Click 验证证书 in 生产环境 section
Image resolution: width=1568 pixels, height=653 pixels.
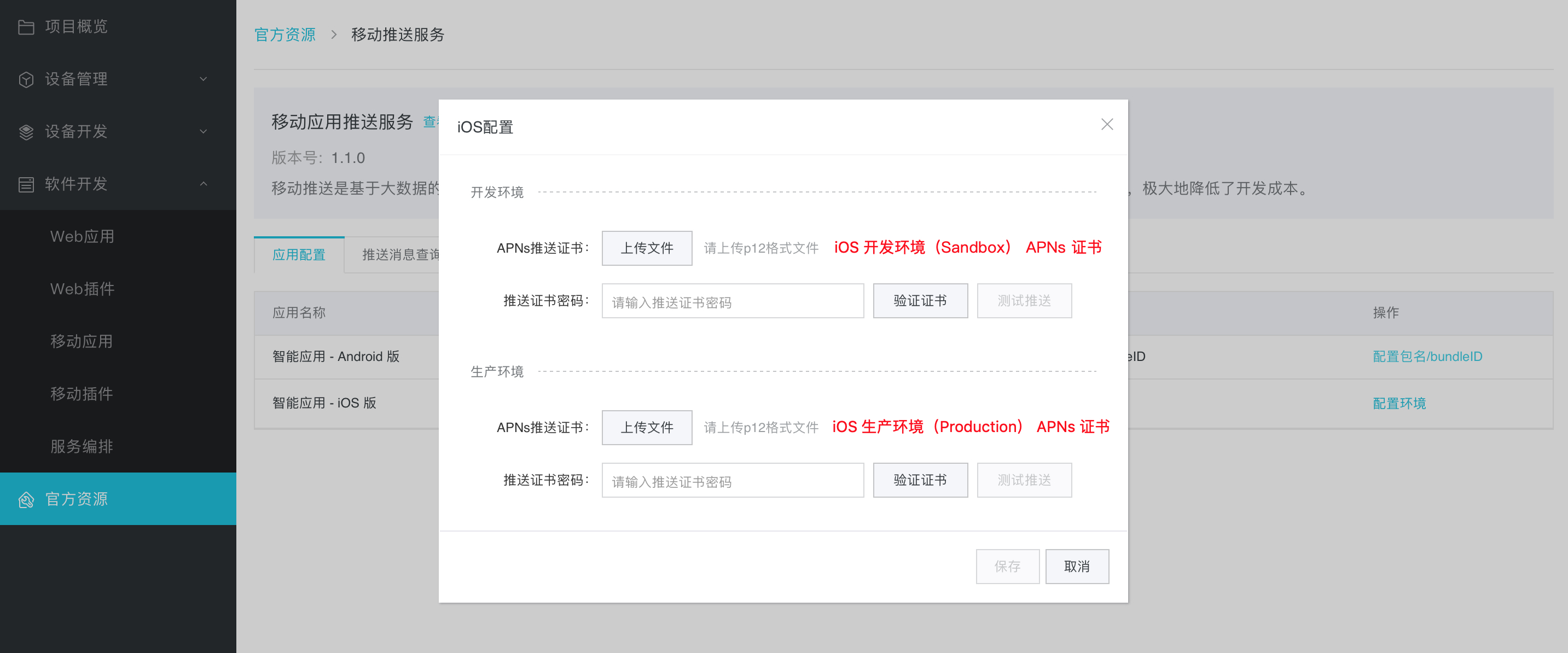pyautogui.click(x=920, y=480)
